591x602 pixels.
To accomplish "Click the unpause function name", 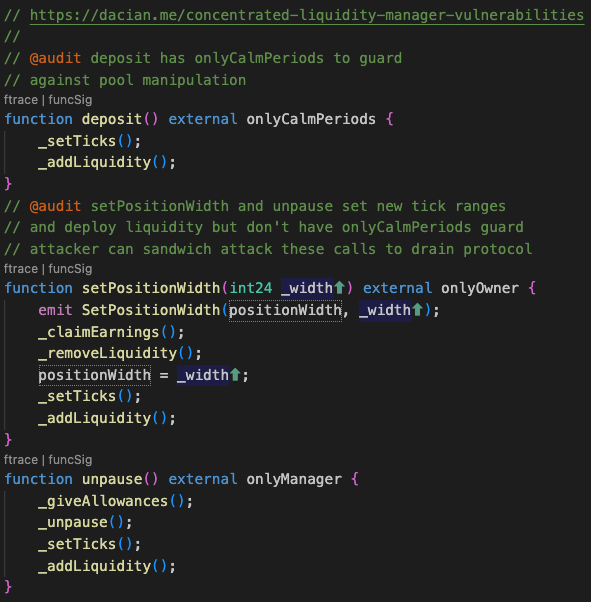I will (x=112, y=479).
